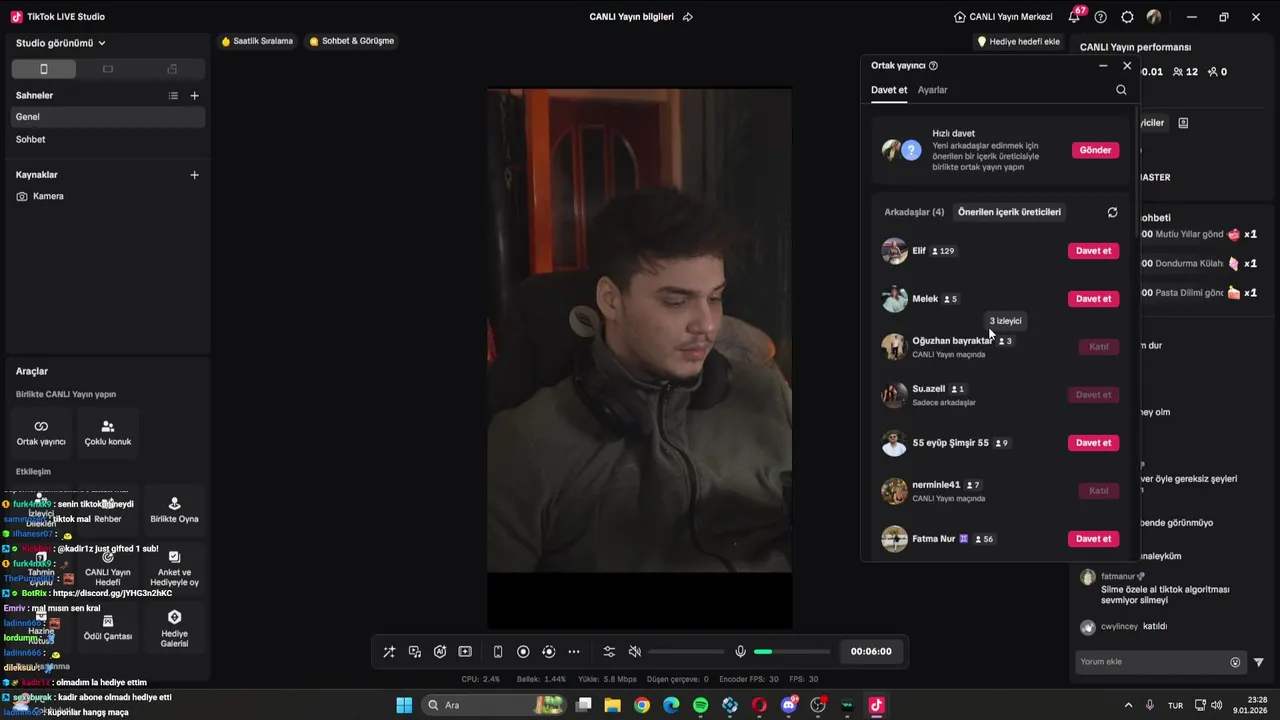Click the Sohbet & Görüşme chip
Viewport: 1280px width, 720px height.
point(352,41)
